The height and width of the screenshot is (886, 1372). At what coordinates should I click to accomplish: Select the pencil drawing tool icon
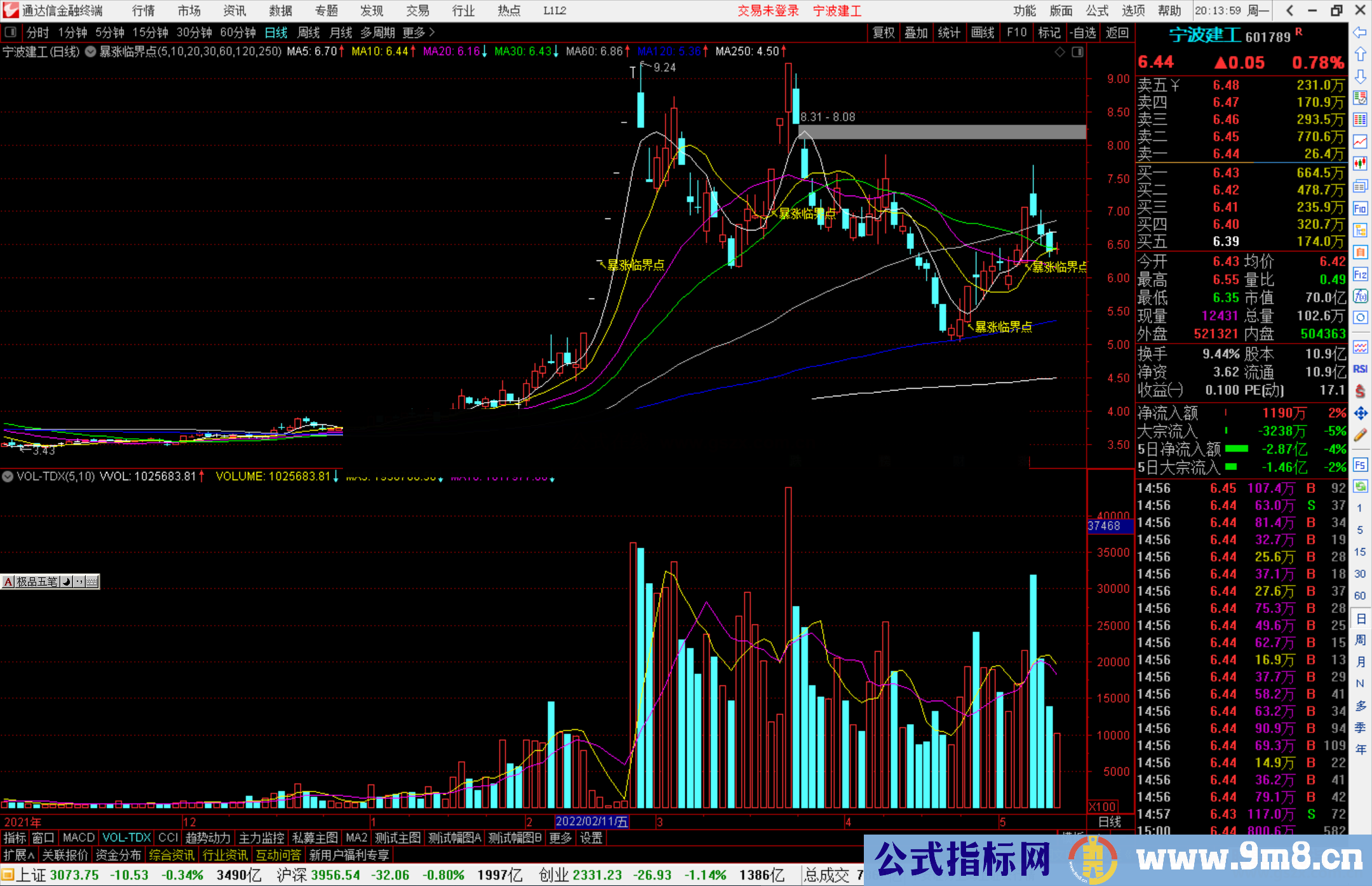1360,435
